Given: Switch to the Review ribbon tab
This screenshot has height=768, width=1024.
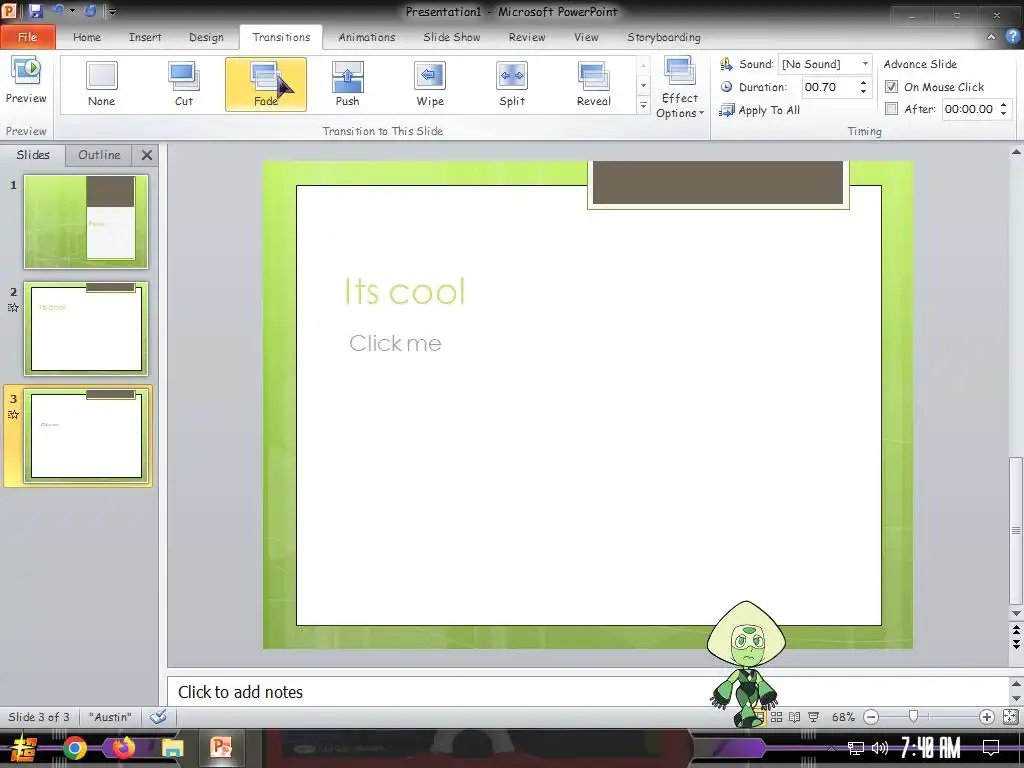Looking at the screenshot, I should [527, 37].
